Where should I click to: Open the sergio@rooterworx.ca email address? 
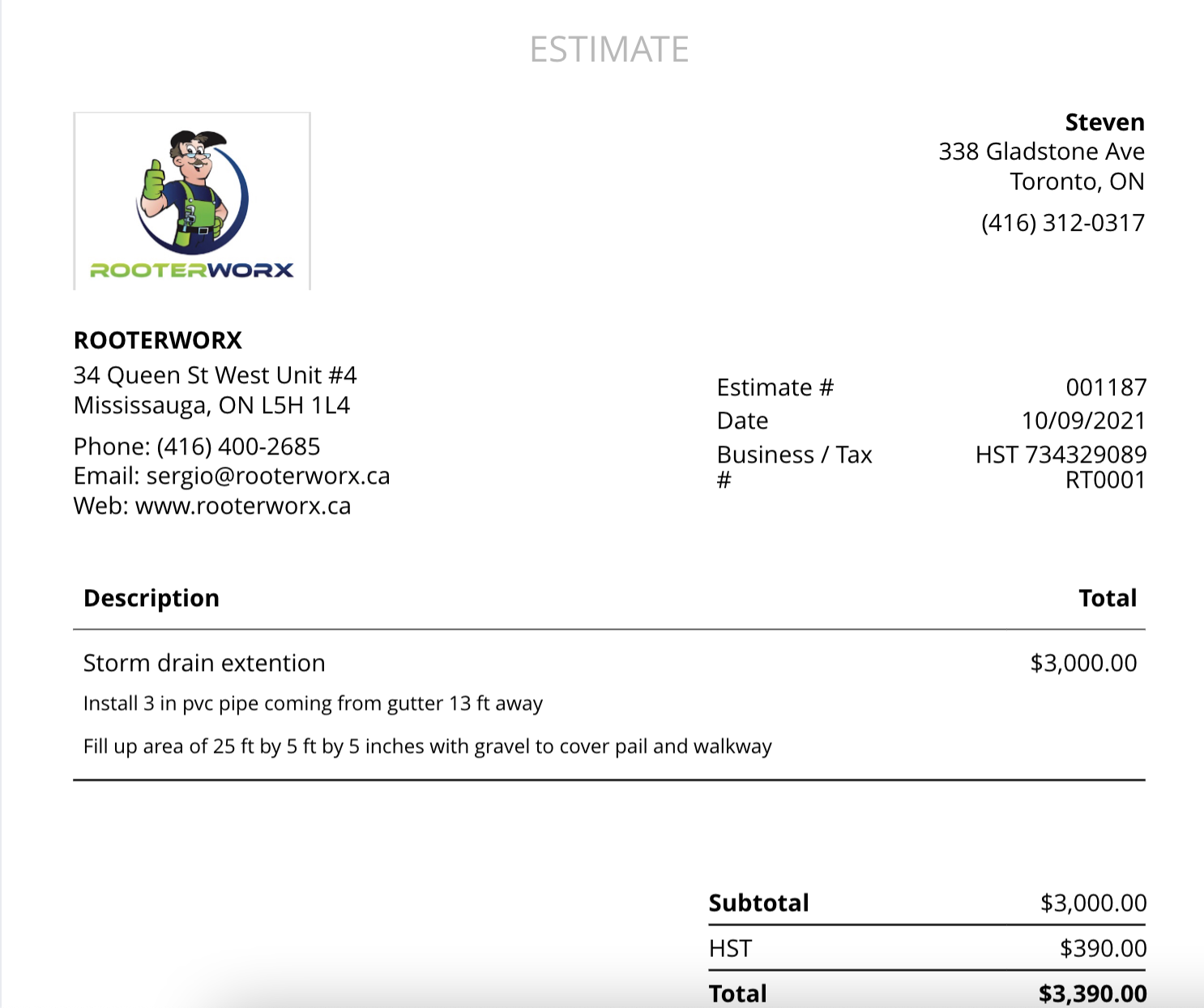point(267,476)
